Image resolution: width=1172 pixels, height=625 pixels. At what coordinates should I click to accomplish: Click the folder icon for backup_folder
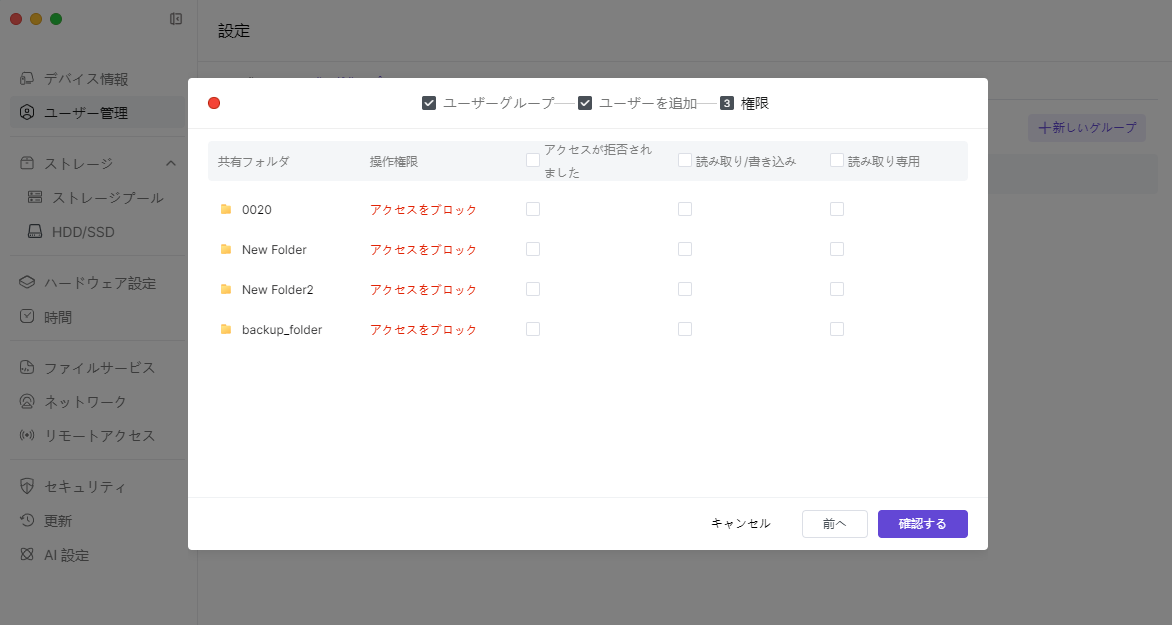tap(226, 329)
